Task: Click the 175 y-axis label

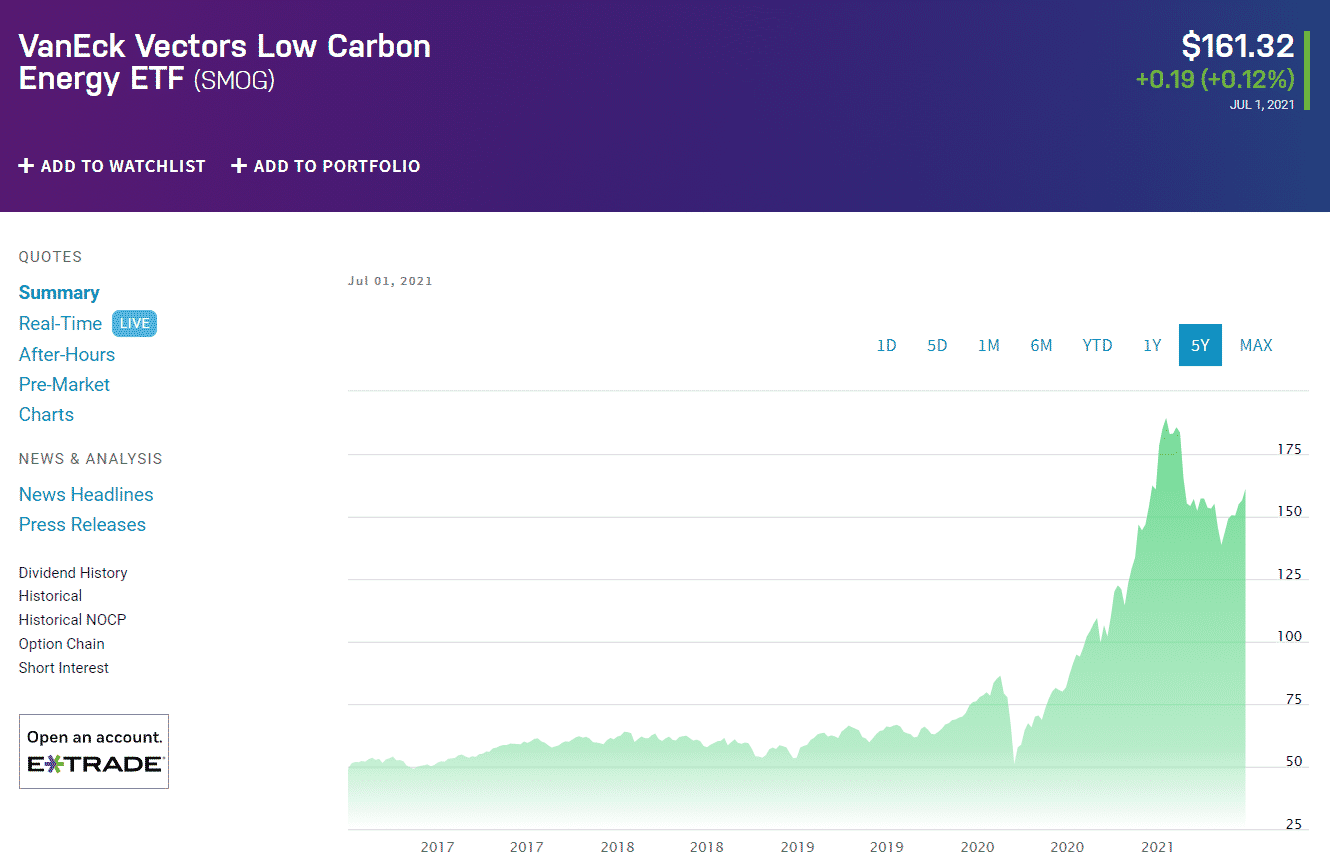Action: (1290, 450)
